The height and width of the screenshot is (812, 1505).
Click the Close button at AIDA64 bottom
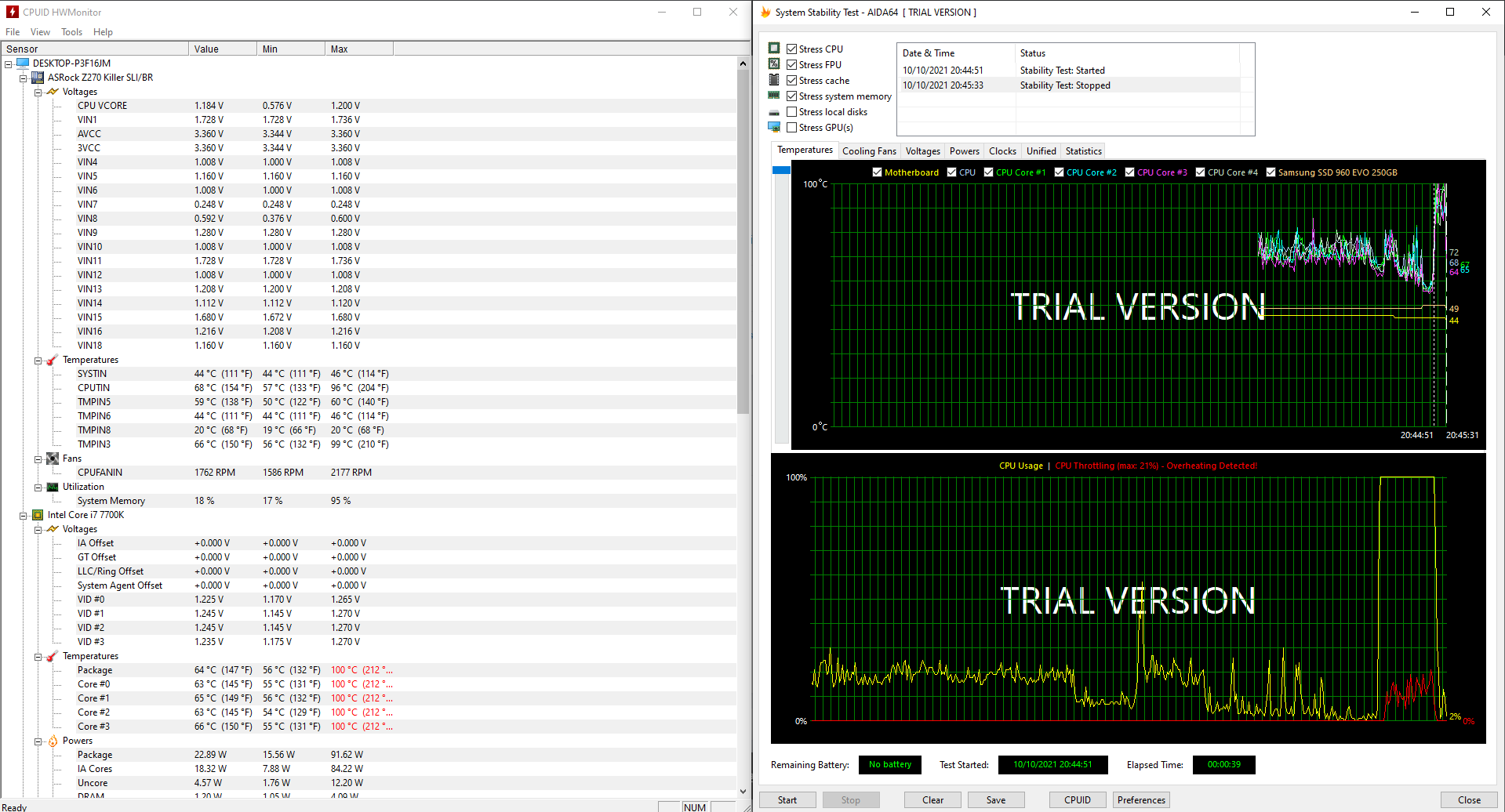(1469, 800)
